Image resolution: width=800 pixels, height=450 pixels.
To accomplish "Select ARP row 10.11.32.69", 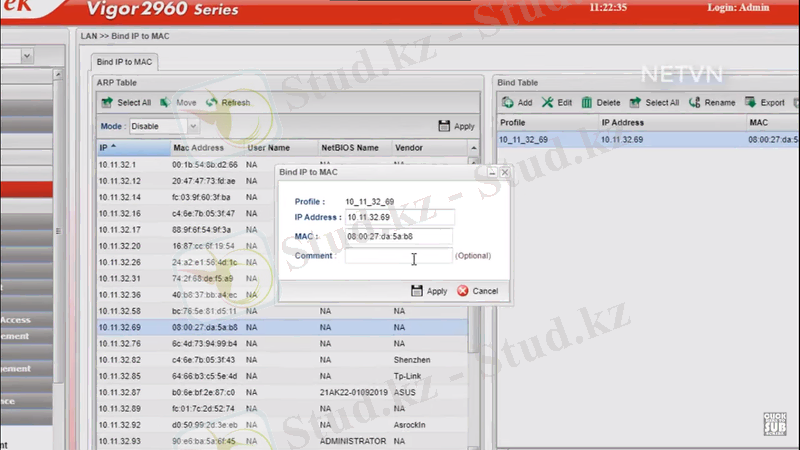I will pos(282,328).
